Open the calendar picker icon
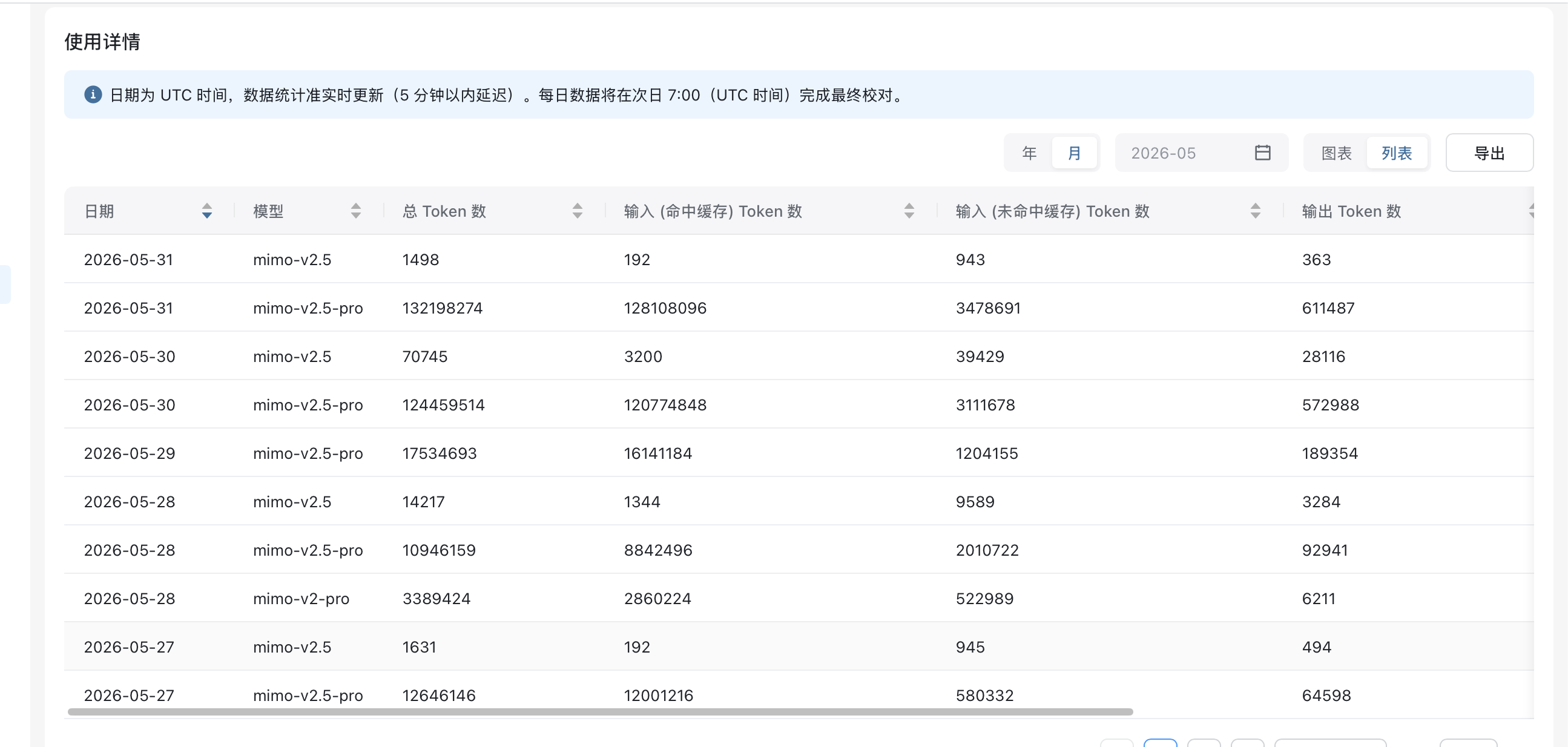Screen dimensions: 1568x747 1262,153
